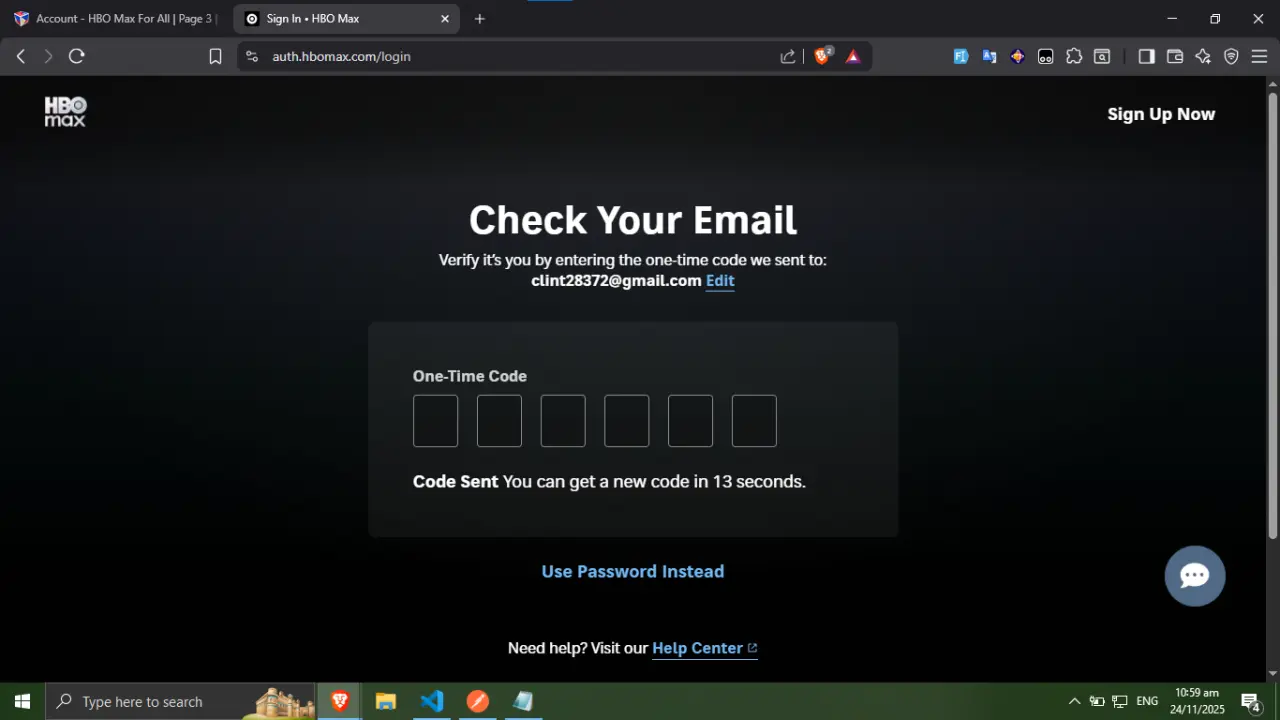The height and width of the screenshot is (720, 1280).
Task: Click the Check Your Email heading
Action: point(633,220)
